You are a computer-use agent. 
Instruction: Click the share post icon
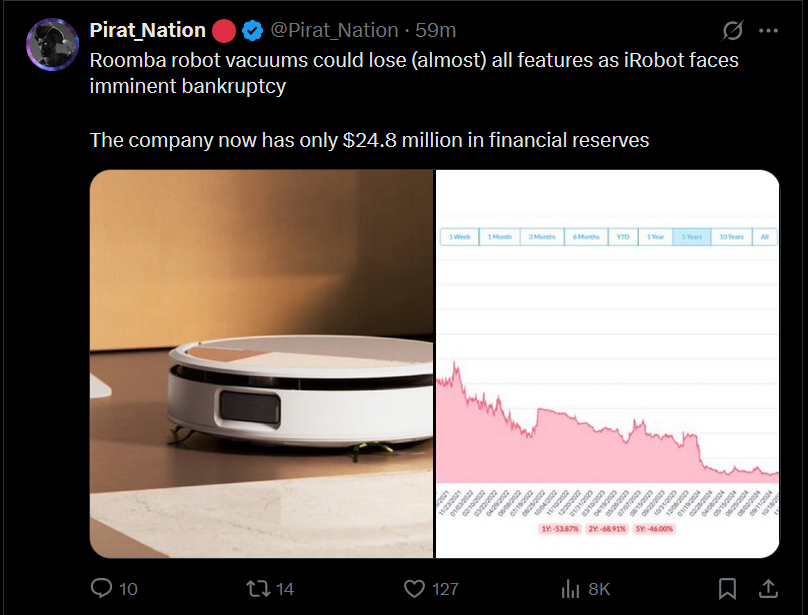pos(768,588)
